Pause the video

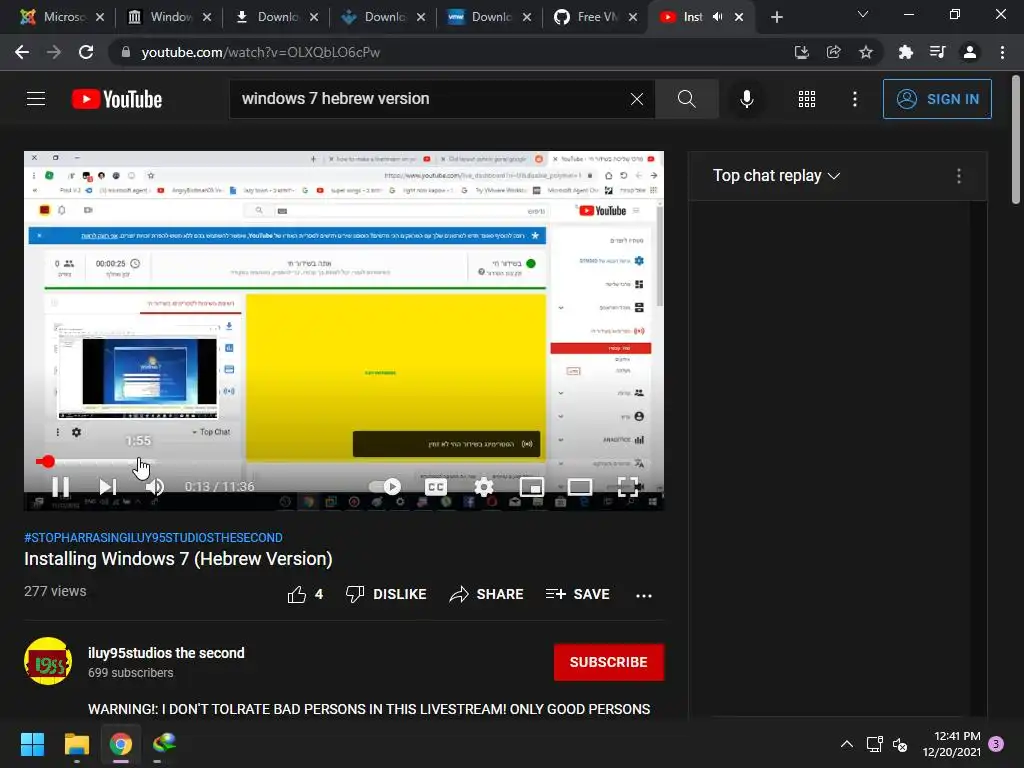click(x=61, y=487)
